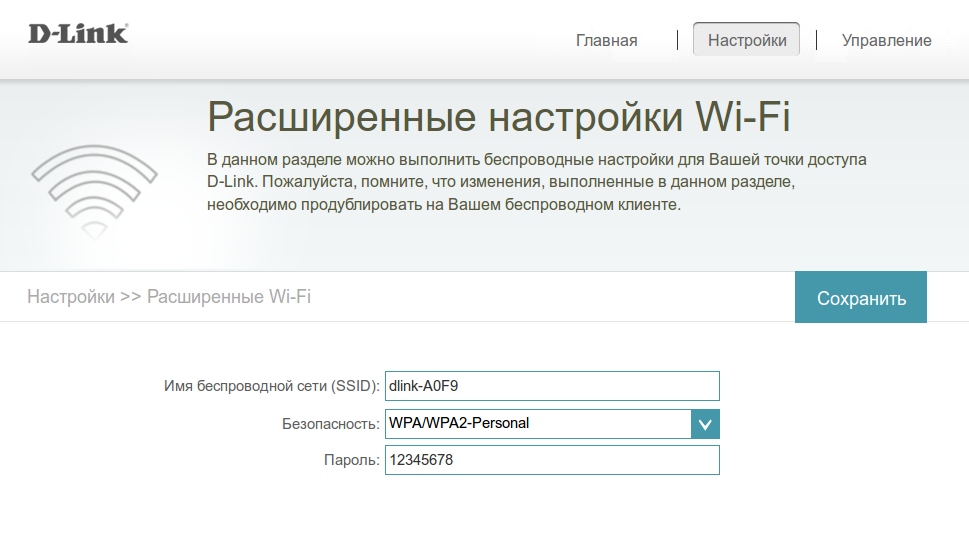Click the >> breadcrumb separator
969x547 pixels.
coord(130,297)
